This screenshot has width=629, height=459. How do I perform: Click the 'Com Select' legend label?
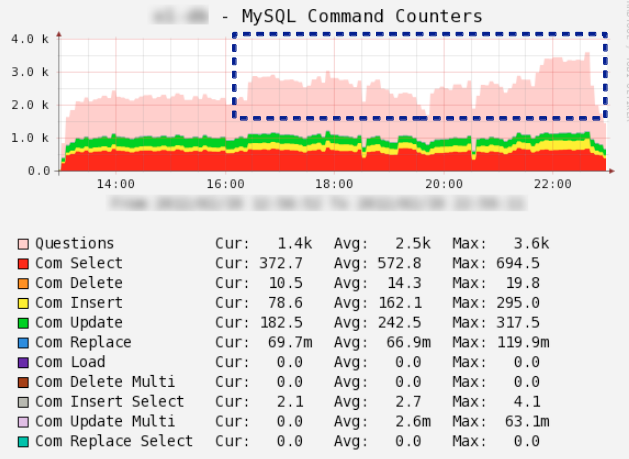[x=79, y=263]
